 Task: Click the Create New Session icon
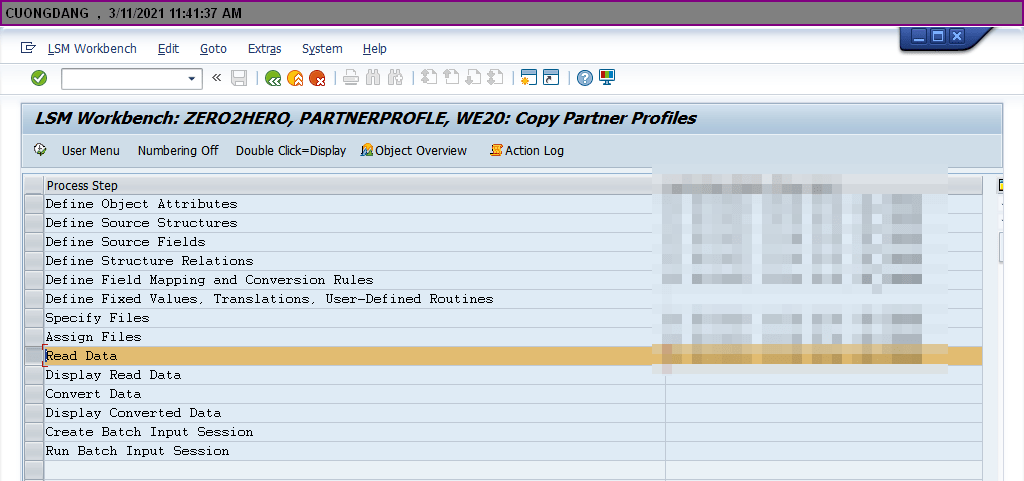pyautogui.click(x=529, y=78)
